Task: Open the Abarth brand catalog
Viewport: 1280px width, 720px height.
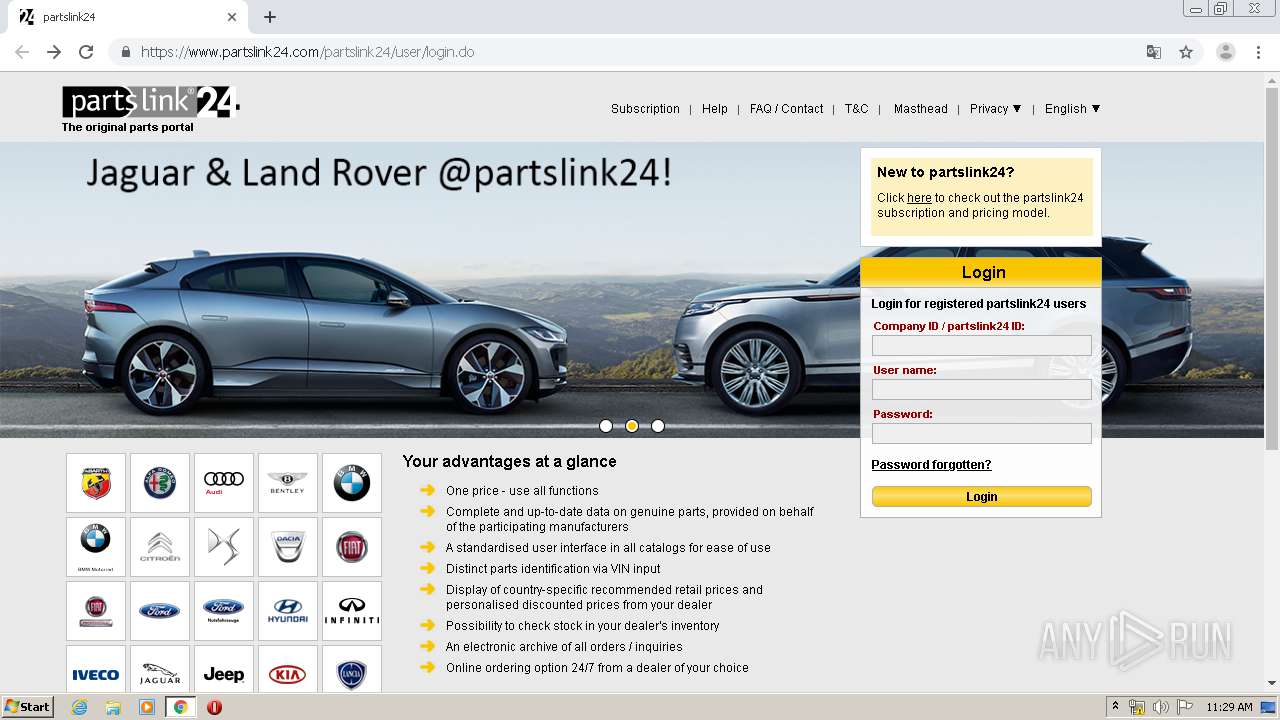Action: 96,483
